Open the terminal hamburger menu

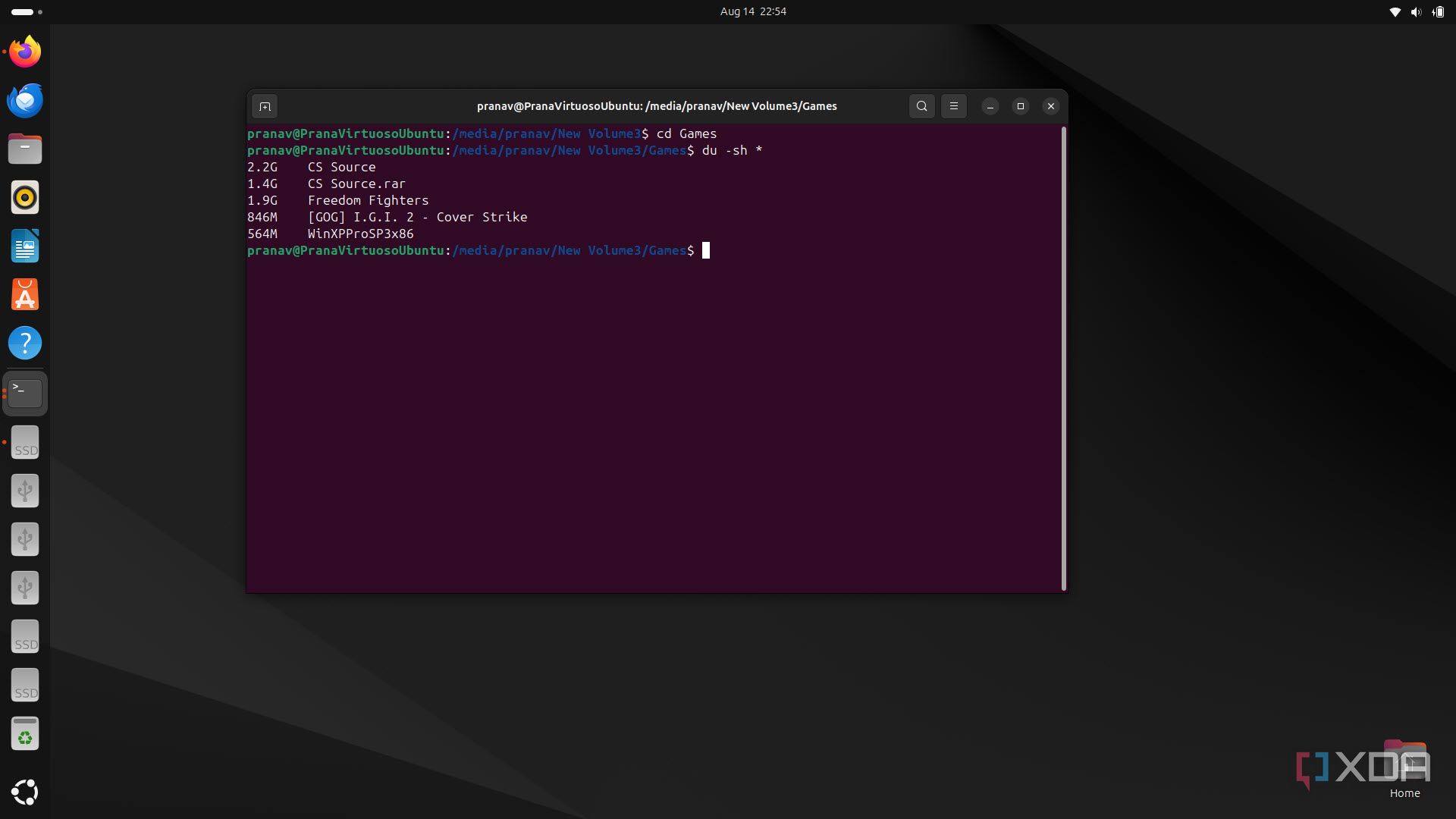(x=954, y=106)
